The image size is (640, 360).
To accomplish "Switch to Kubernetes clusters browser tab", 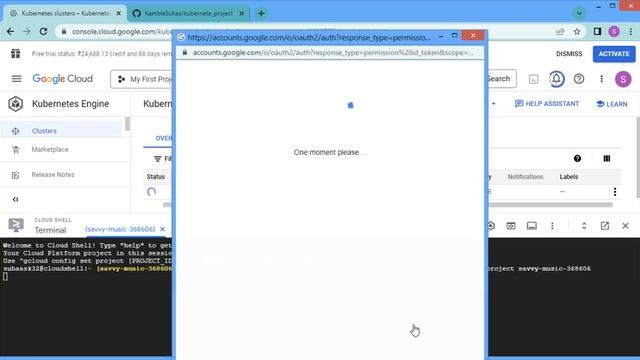I will [66, 13].
